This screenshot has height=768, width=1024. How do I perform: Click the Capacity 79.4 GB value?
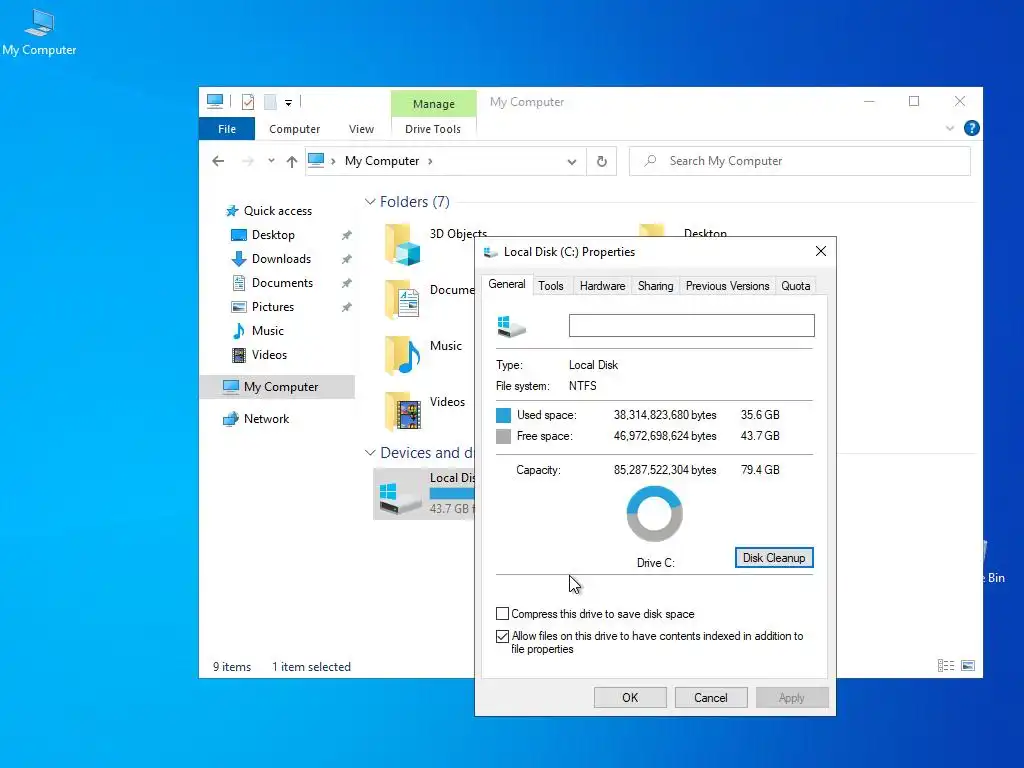point(760,470)
